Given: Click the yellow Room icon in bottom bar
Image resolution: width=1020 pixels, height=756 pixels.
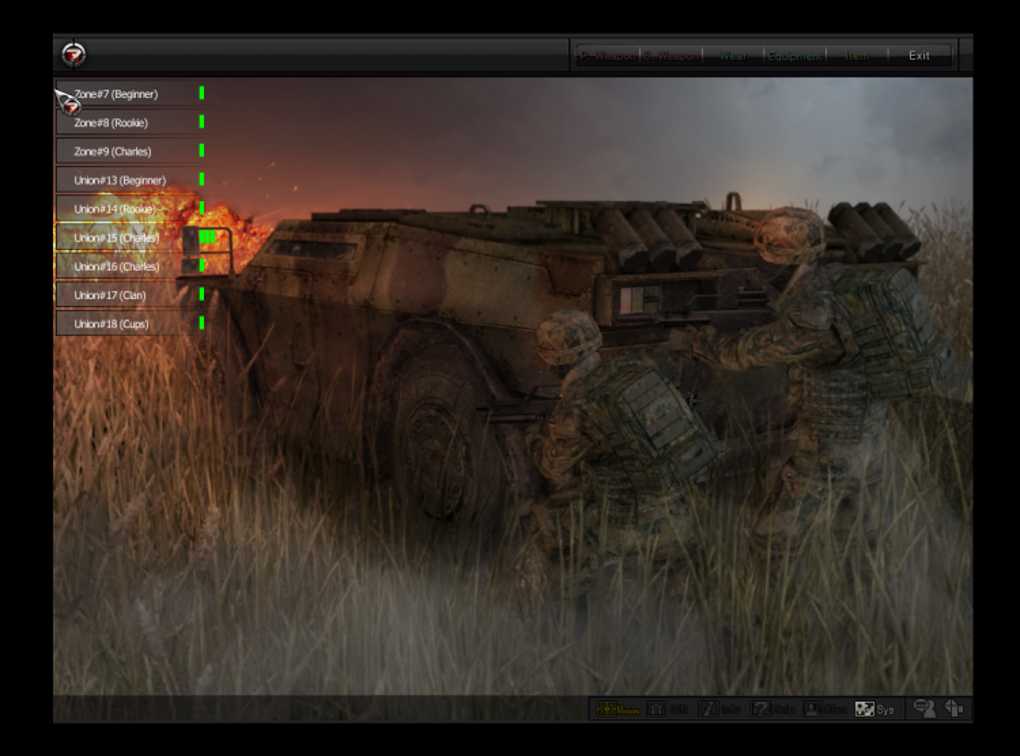Looking at the screenshot, I should (x=617, y=709).
